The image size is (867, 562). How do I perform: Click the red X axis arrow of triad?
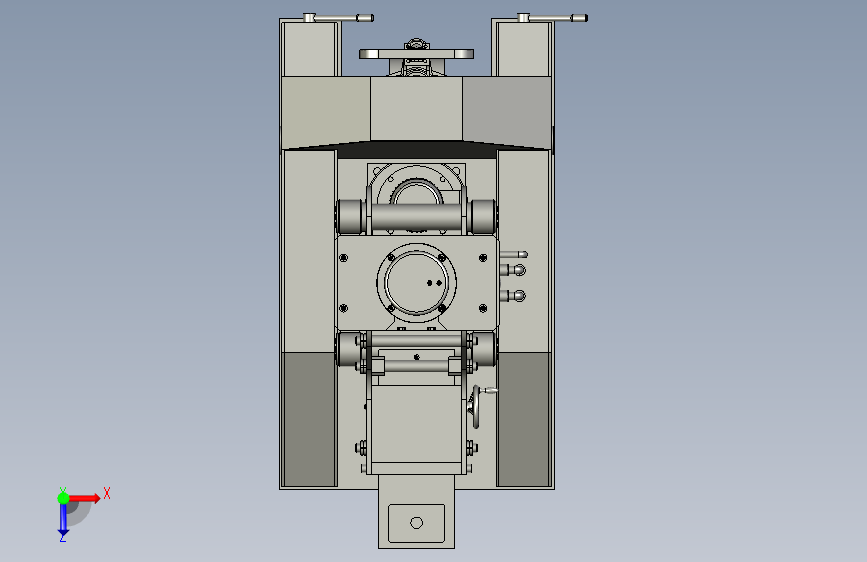(x=84, y=498)
